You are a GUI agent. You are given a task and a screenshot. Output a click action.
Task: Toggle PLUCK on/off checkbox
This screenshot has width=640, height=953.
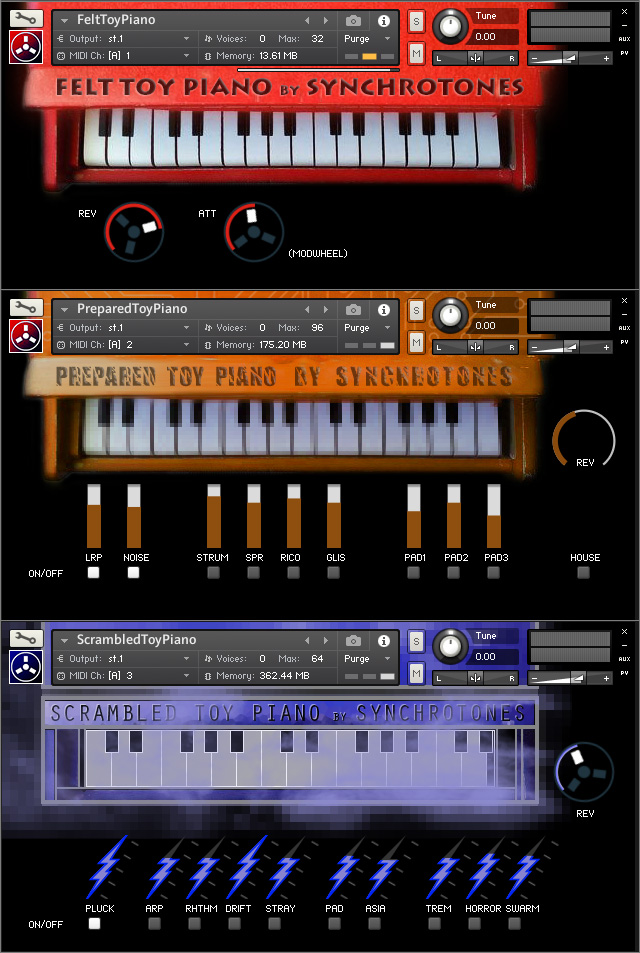tap(94, 924)
